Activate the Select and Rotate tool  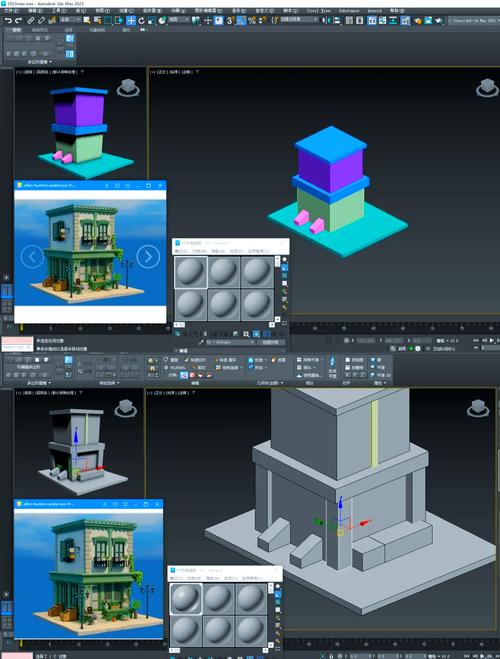pos(142,20)
